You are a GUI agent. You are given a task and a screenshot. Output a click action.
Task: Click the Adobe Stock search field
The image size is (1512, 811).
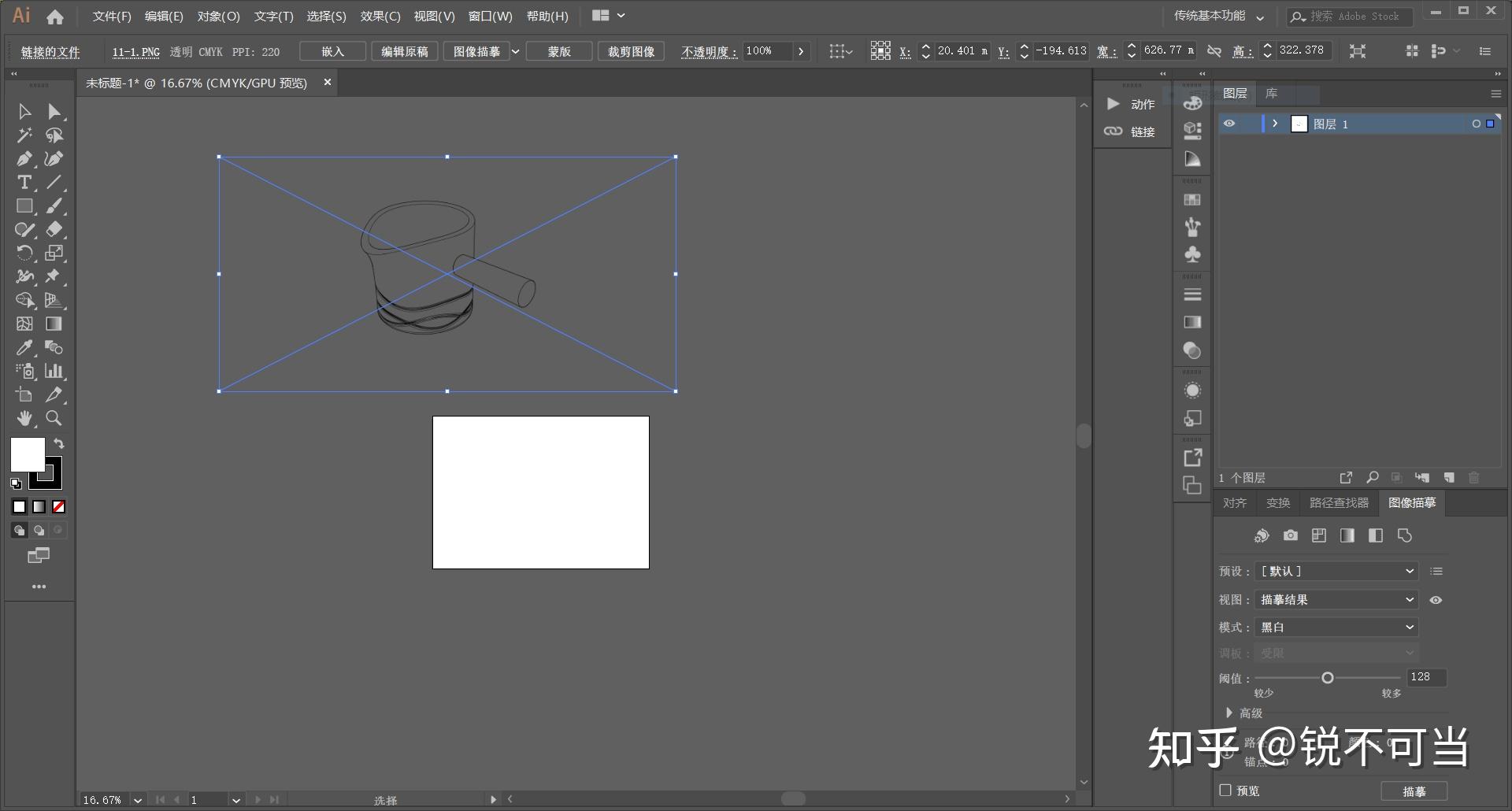pos(1355,16)
